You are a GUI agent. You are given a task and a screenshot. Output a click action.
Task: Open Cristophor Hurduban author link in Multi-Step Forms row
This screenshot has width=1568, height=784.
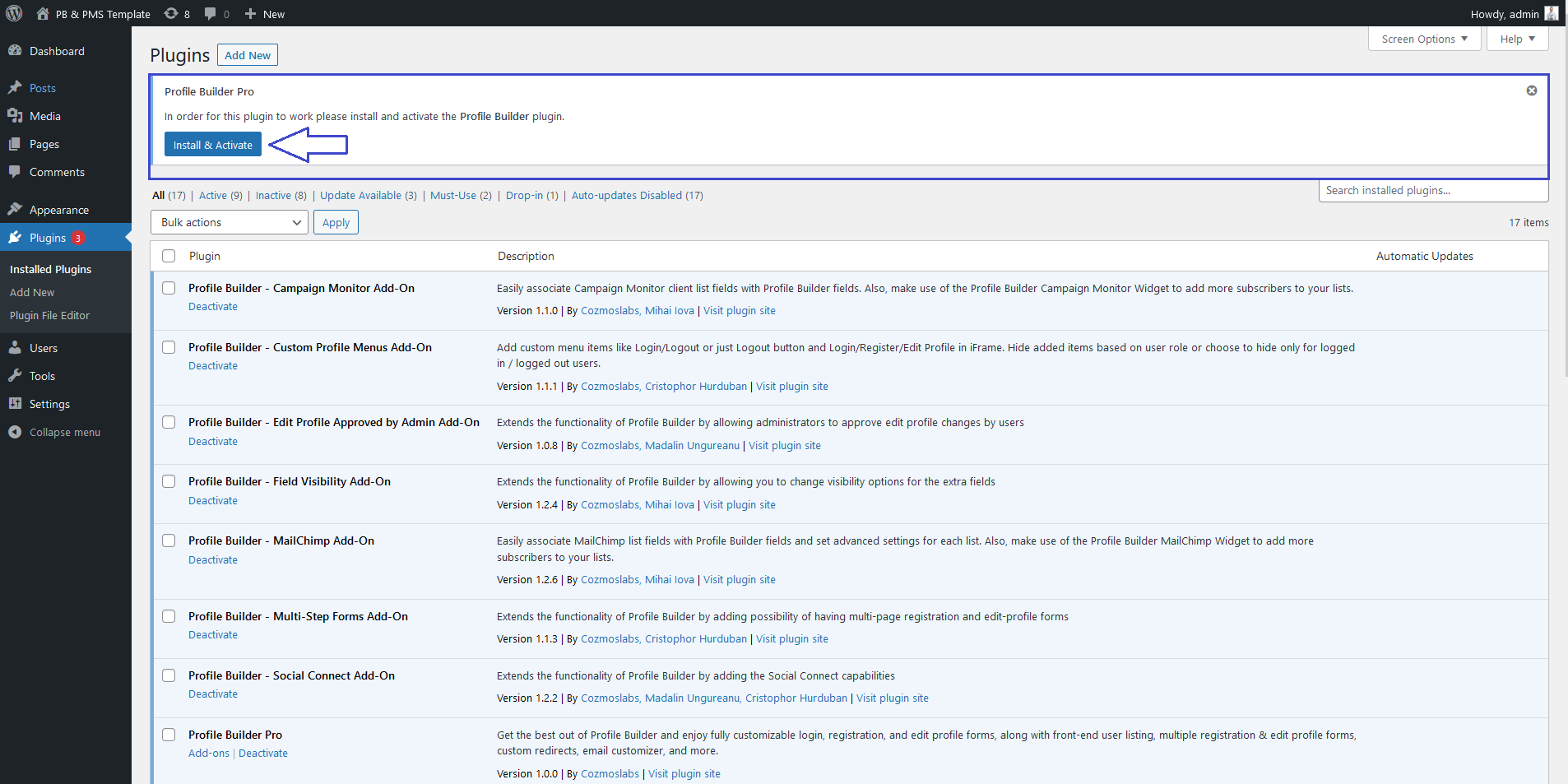pos(696,638)
